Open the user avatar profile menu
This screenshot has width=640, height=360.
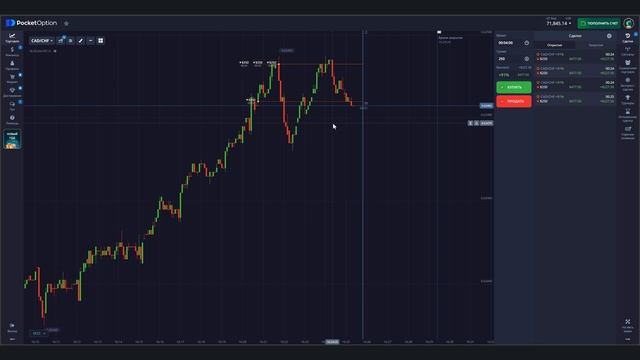(x=629, y=23)
